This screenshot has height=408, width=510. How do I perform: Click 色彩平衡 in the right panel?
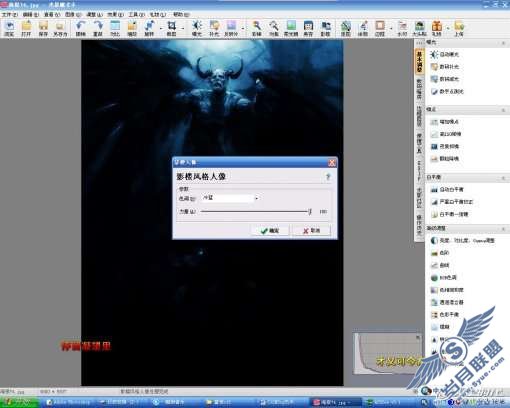[445, 314]
